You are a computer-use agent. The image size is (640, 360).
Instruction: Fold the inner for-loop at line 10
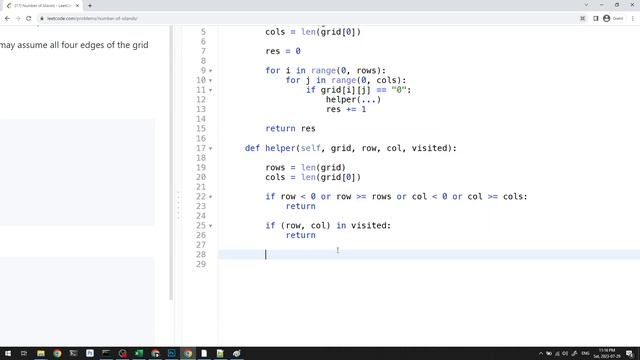coord(211,80)
